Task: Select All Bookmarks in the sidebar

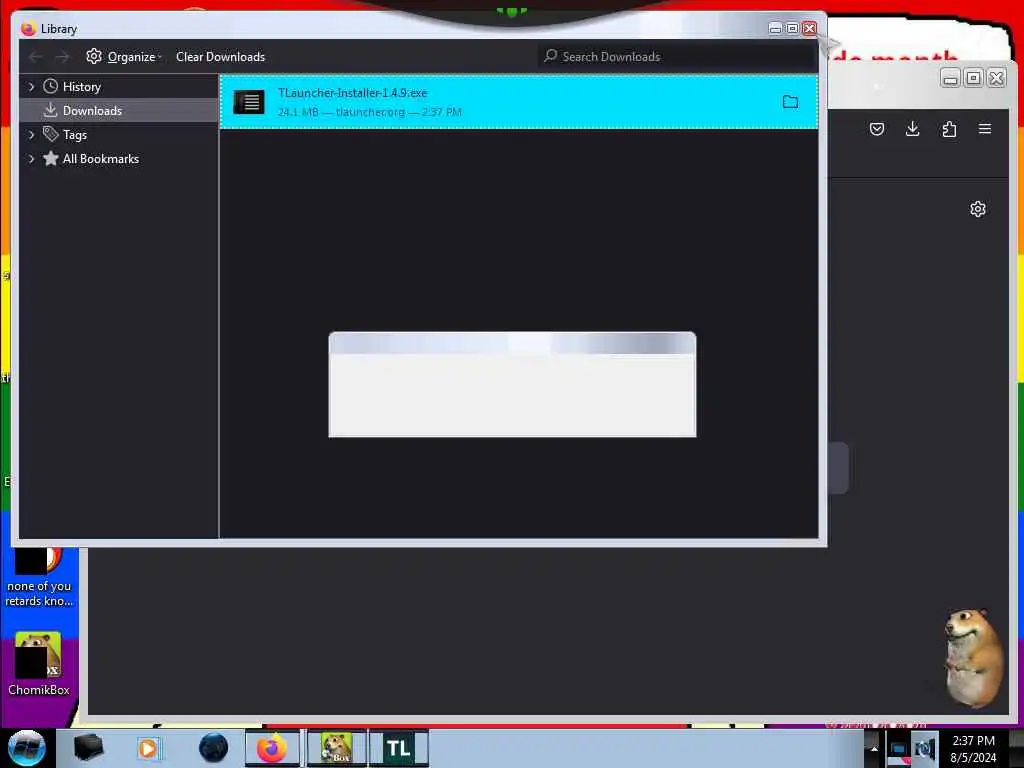Action: 101,159
